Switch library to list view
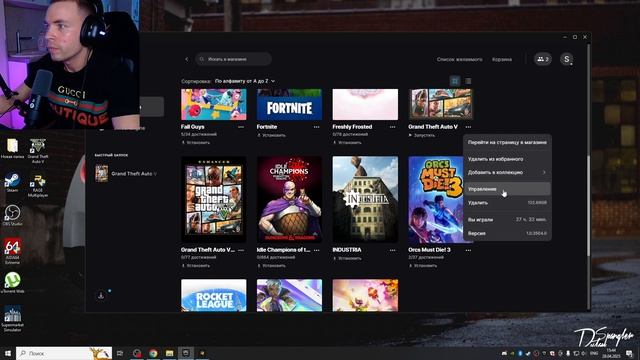Image resolution: width=640 pixels, height=360 pixels. [x=468, y=81]
